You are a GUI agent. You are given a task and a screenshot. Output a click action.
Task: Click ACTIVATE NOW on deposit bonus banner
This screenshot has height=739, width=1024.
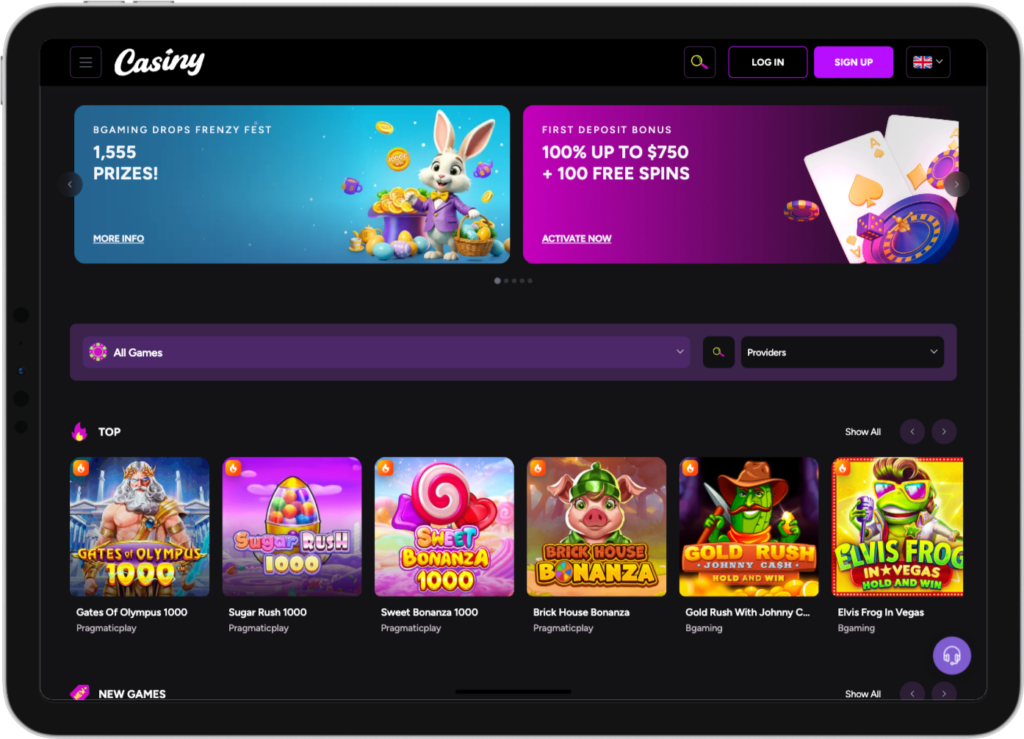pyautogui.click(x=577, y=239)
